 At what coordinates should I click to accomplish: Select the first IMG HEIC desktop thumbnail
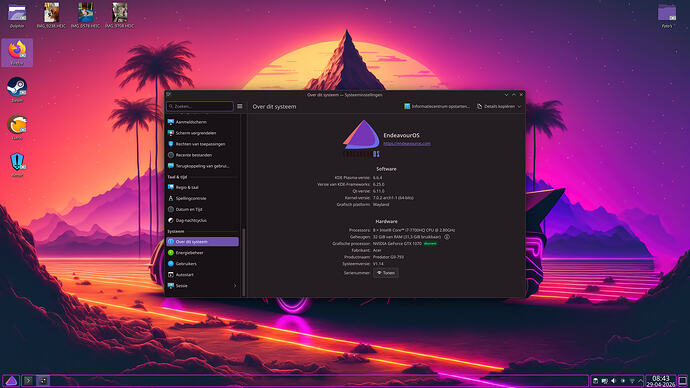(x=51, y=16)
